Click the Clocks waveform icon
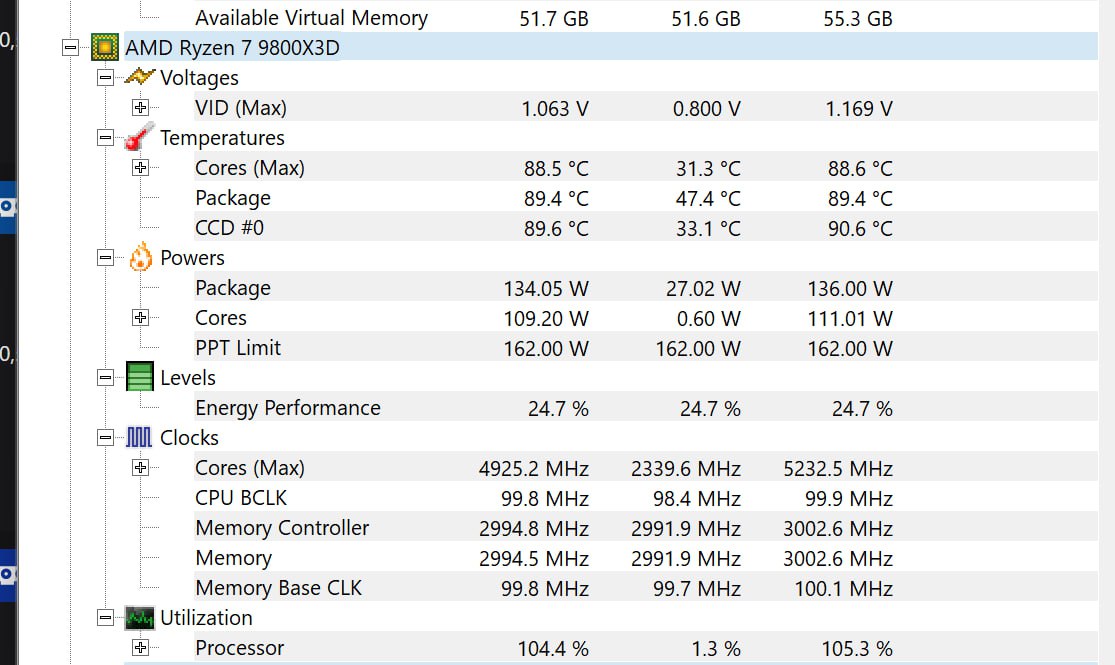The height and width of the screenshot is (665, 1115). (139, 437)
